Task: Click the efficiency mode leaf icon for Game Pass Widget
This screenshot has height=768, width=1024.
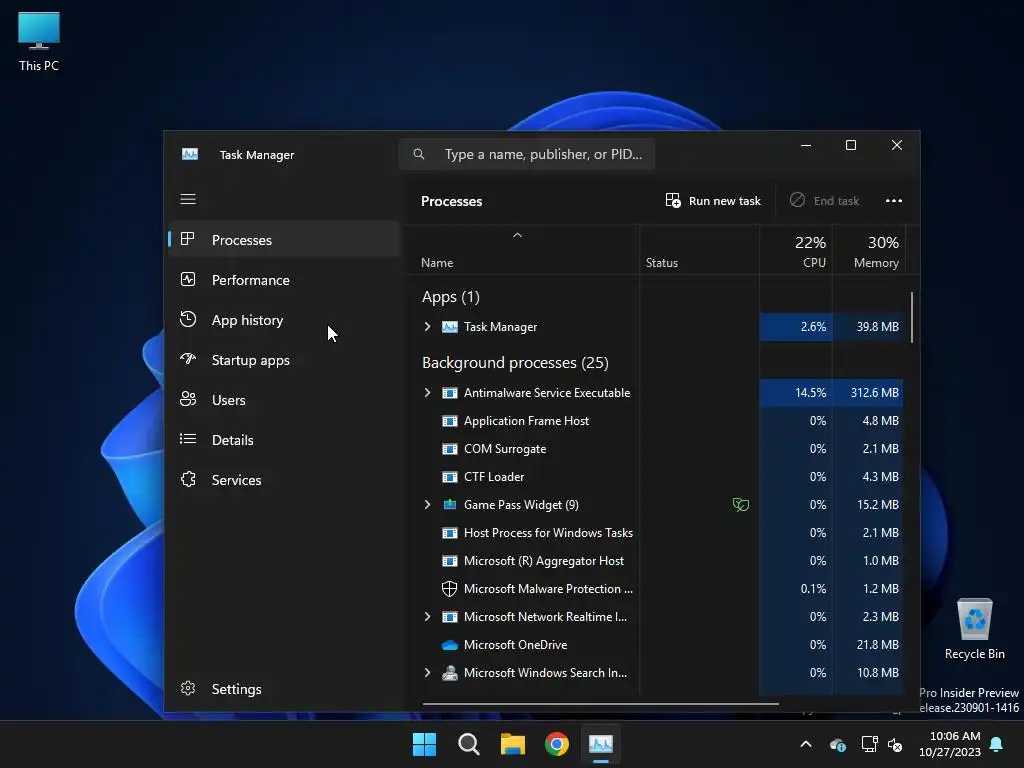Action: 741,504
